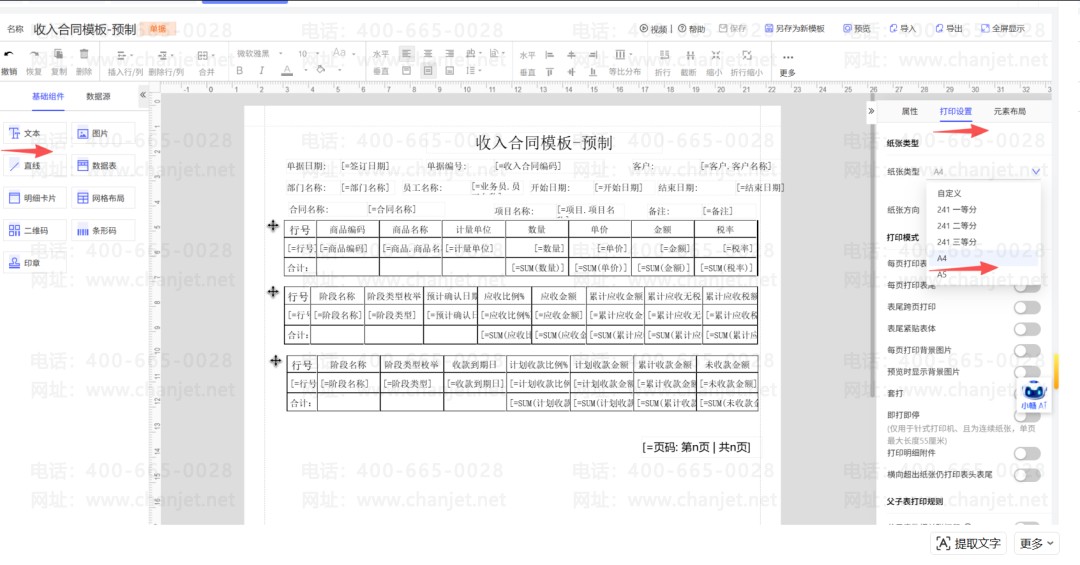Select the 网格布局 grid layout component
This screenshot has width=1080, height=565.
[x=103, y=198]
